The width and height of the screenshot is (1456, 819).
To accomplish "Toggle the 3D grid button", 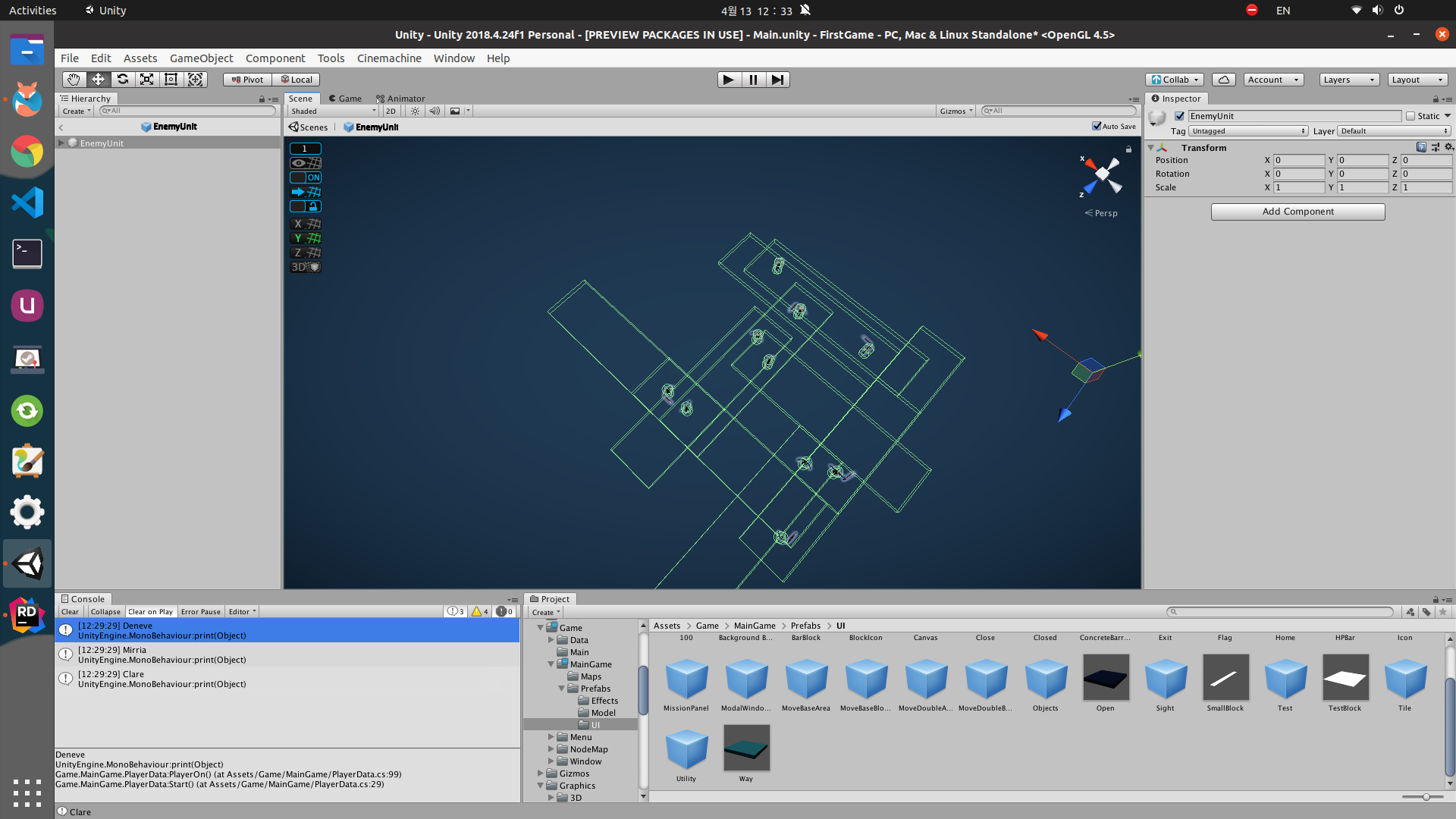I will [306, 267].
